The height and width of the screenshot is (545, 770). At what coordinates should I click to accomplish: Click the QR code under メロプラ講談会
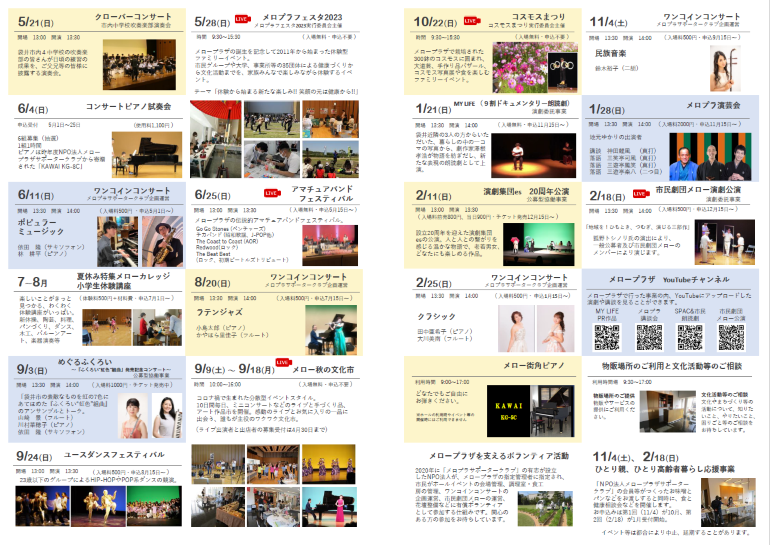click(647, 337)
